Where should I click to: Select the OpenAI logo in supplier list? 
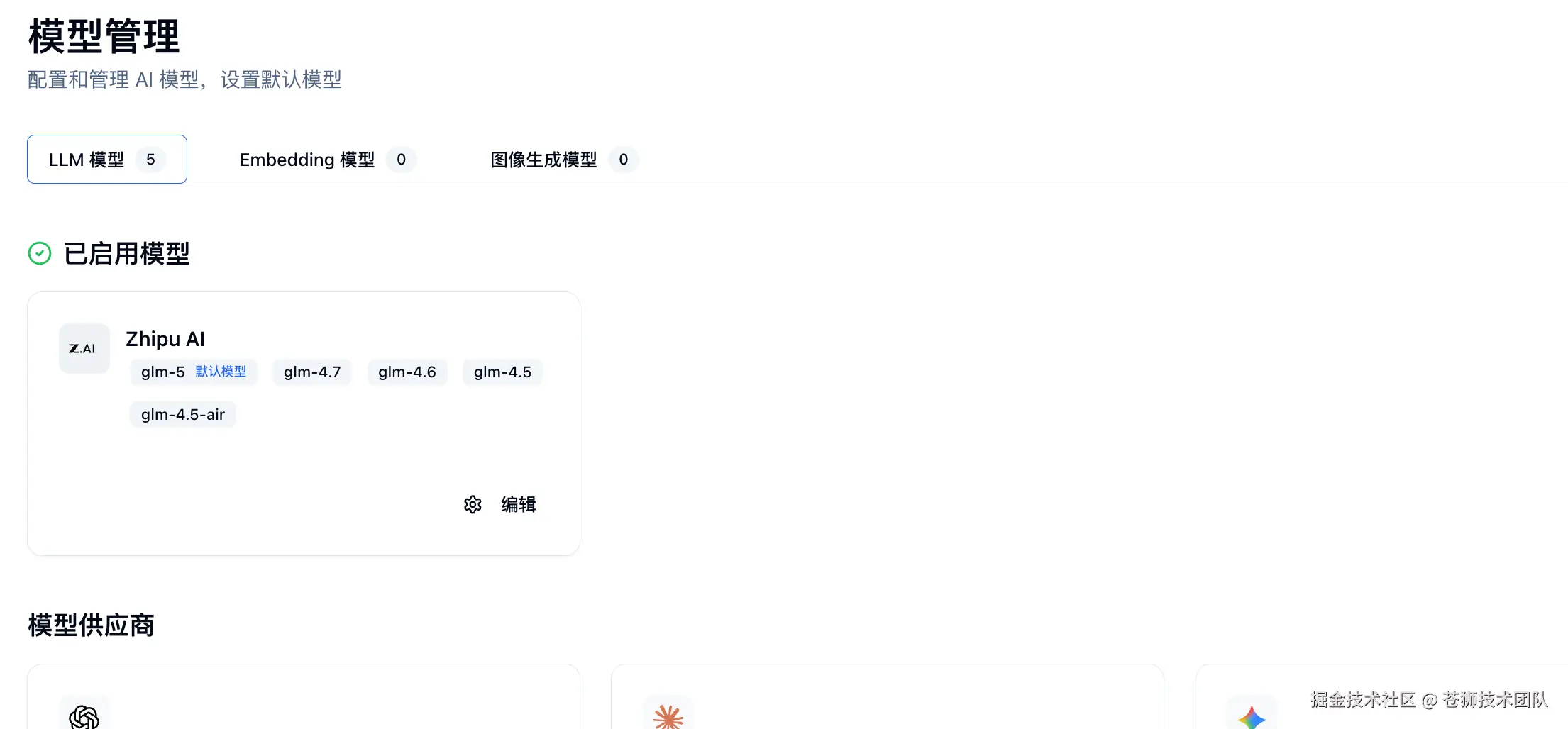84,716
